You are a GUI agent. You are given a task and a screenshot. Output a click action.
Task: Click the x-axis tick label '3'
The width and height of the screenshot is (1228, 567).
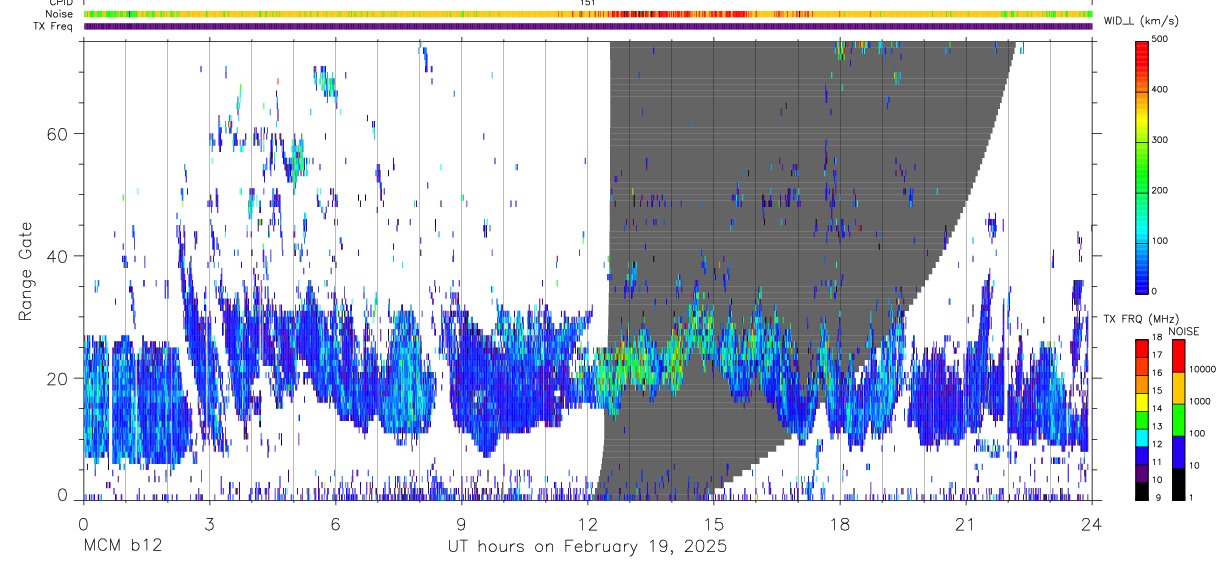point(209,524)
